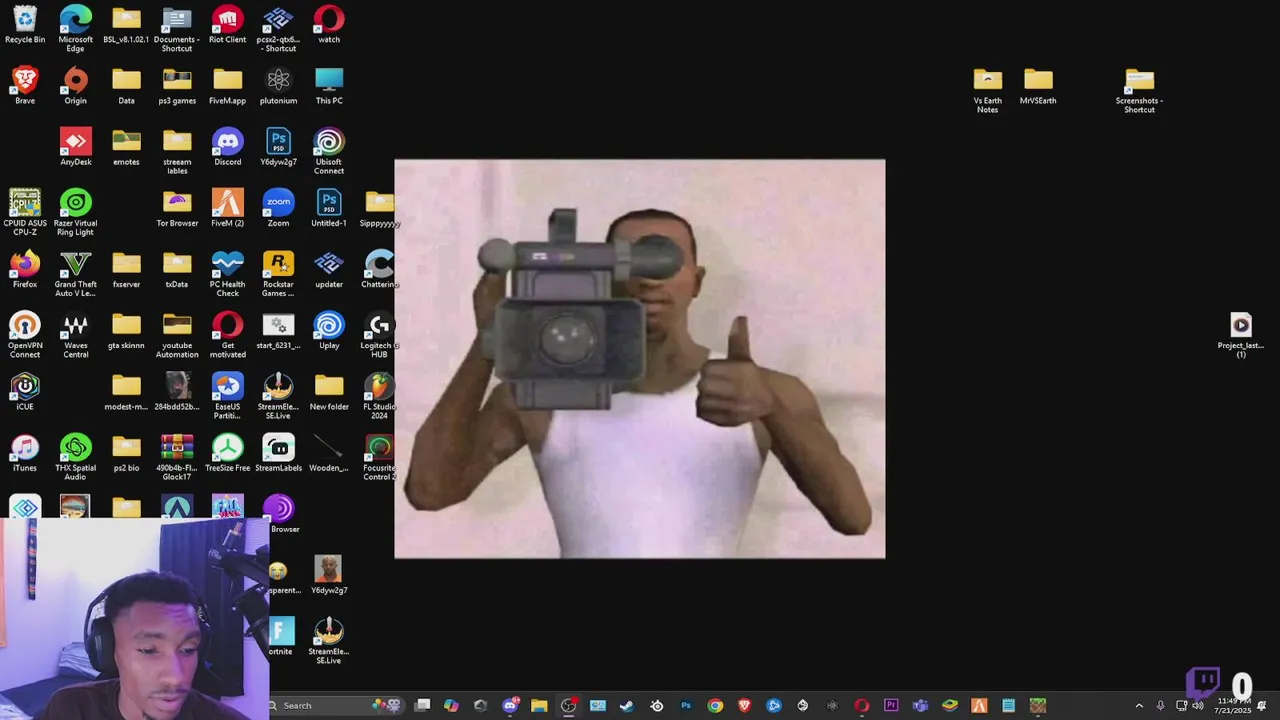Viewport: 1280px width, 720px height.
Task: Launch the THX Spatial Audio shortcut
Action: pos(76,456)
